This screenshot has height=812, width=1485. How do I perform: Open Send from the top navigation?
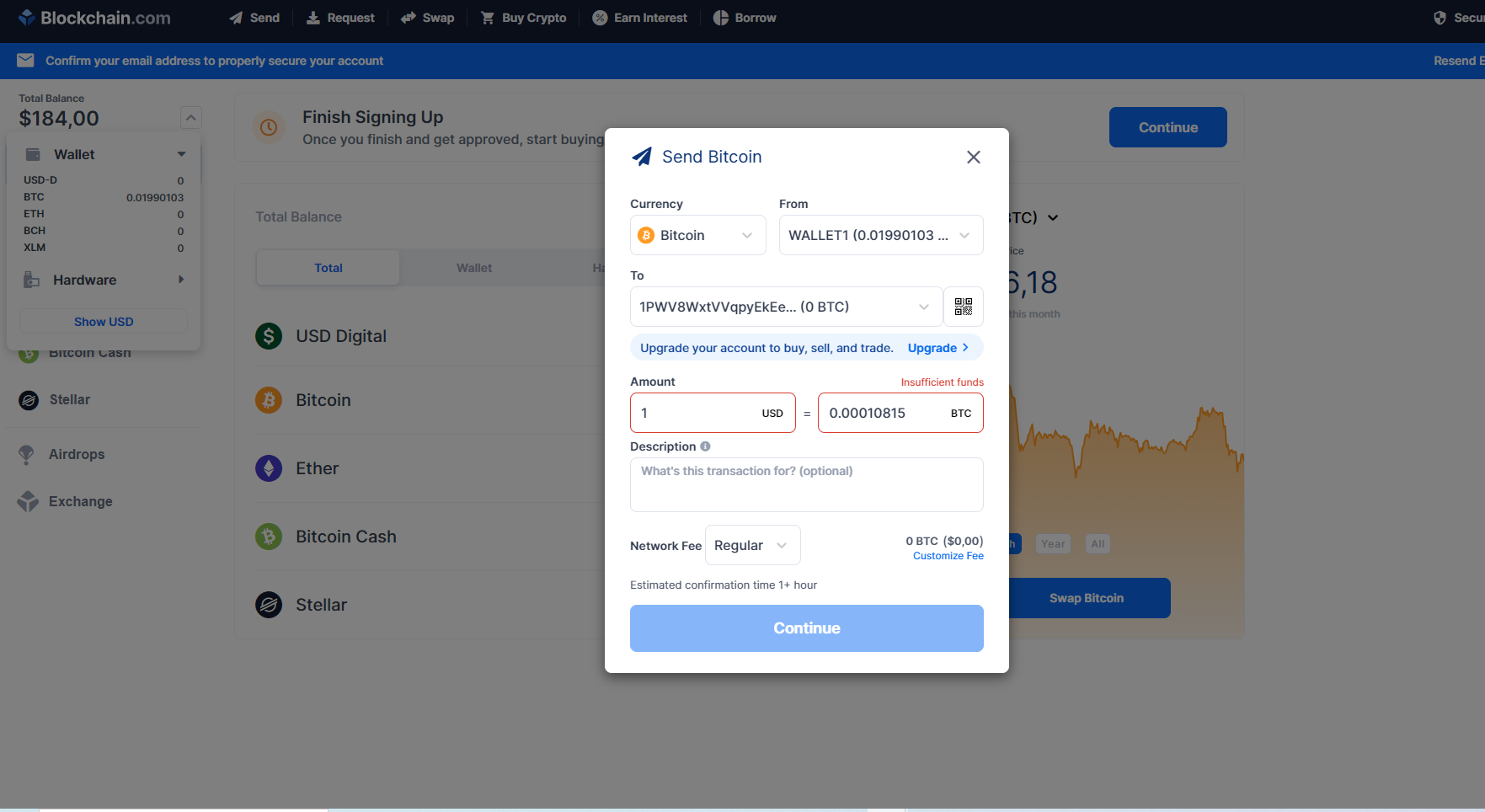click(254, 18)
